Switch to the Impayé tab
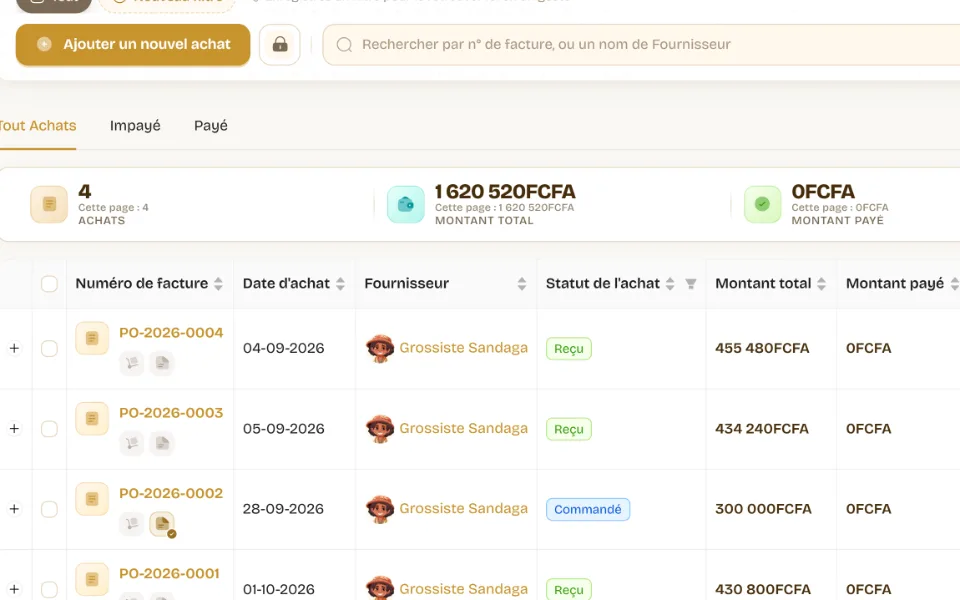 coord(135,126)
